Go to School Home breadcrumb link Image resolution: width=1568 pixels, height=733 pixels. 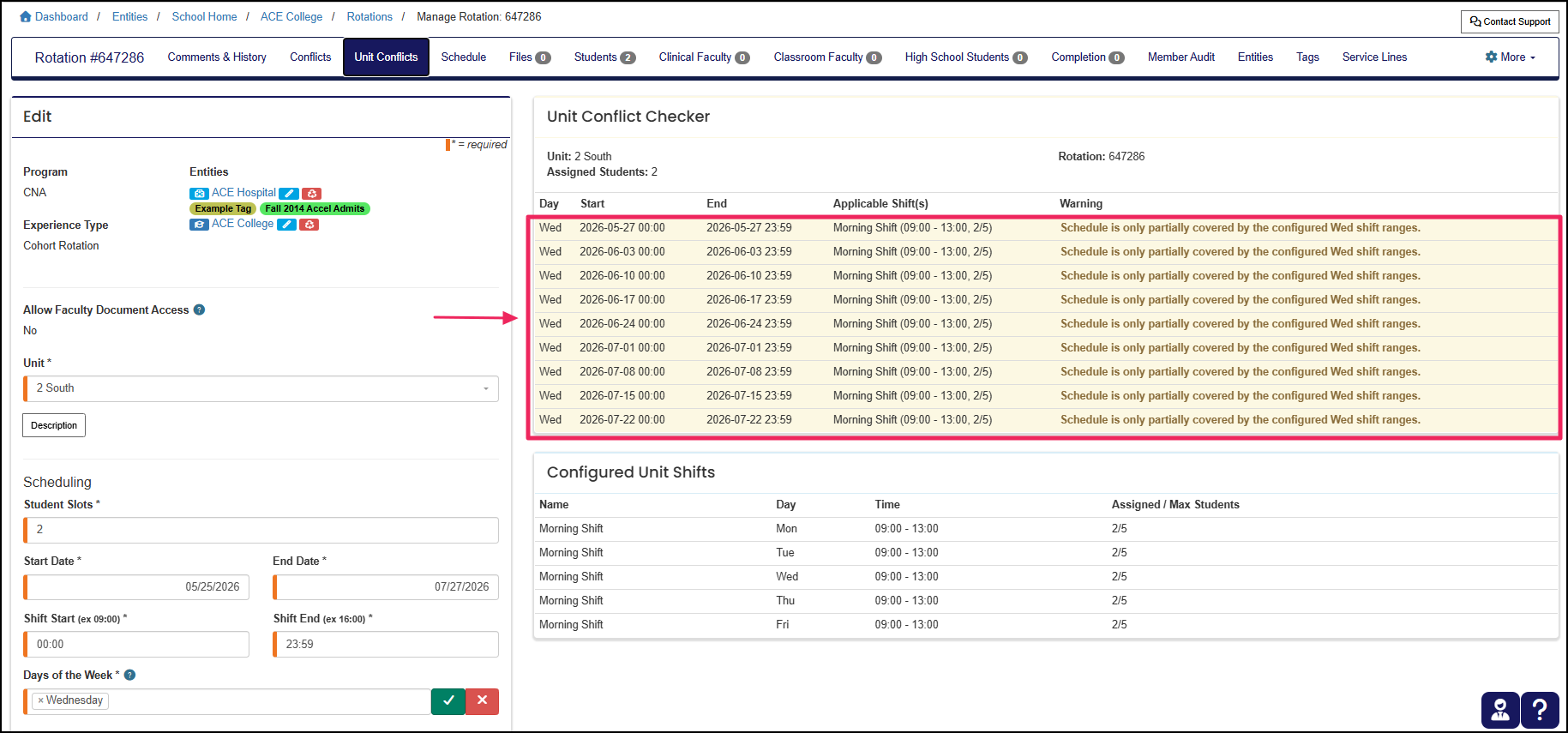pos(204,17)
